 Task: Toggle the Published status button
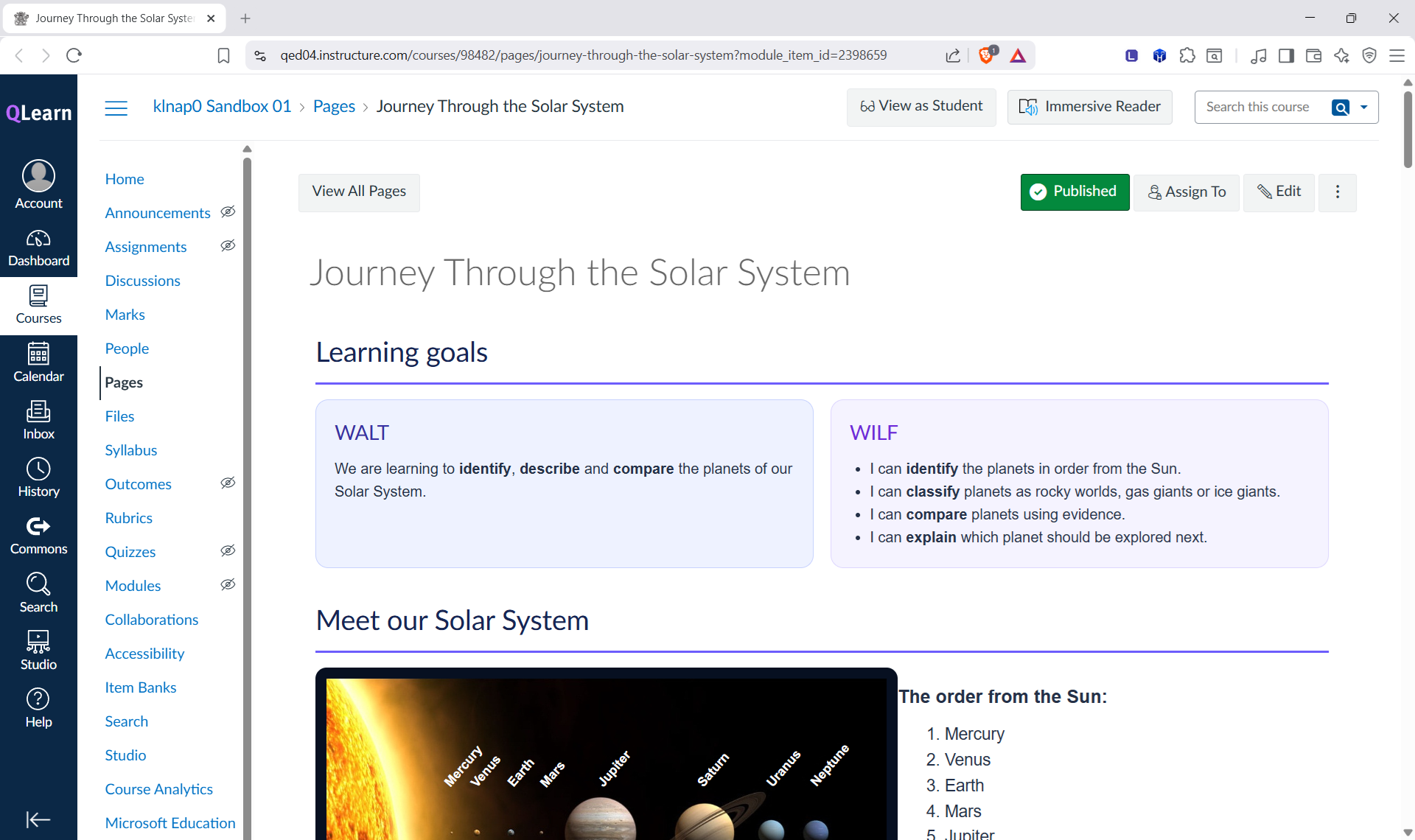[x=1075, y=192]
